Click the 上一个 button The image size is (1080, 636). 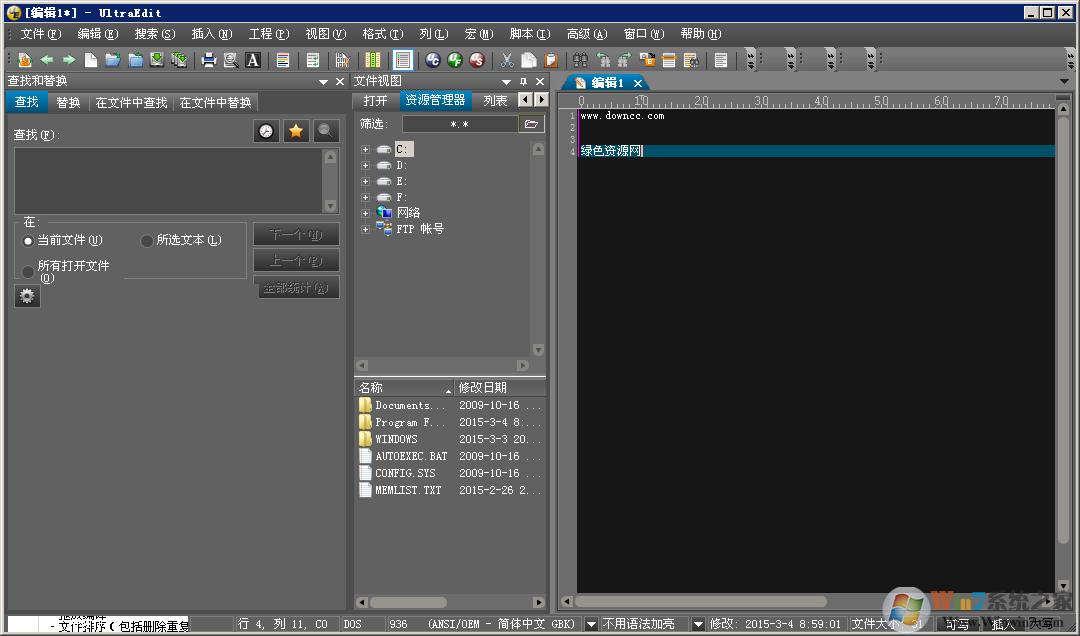pyautogui.click(x=296, y=261)
